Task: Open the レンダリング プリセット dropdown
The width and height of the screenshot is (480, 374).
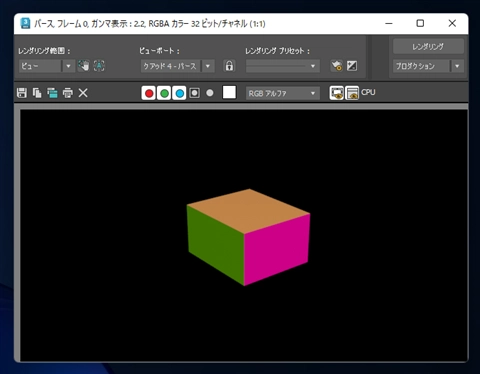Action: pos(283,66)
